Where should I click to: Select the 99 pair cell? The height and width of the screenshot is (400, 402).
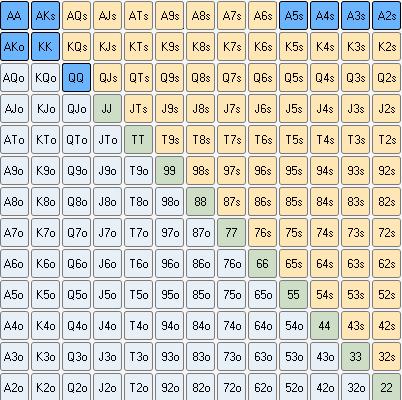pos(169,170)
